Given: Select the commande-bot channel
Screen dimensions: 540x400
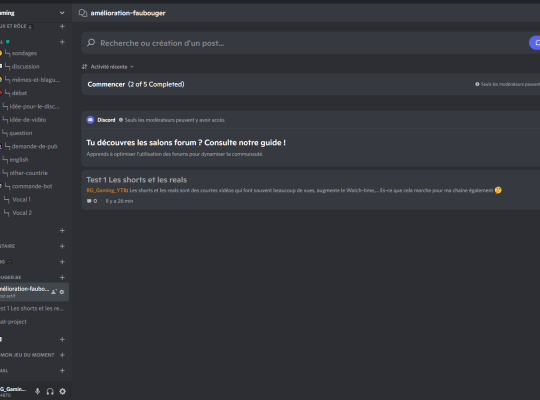Looking at the screenshot, I should pyautogui.click(x=32, y=186).
